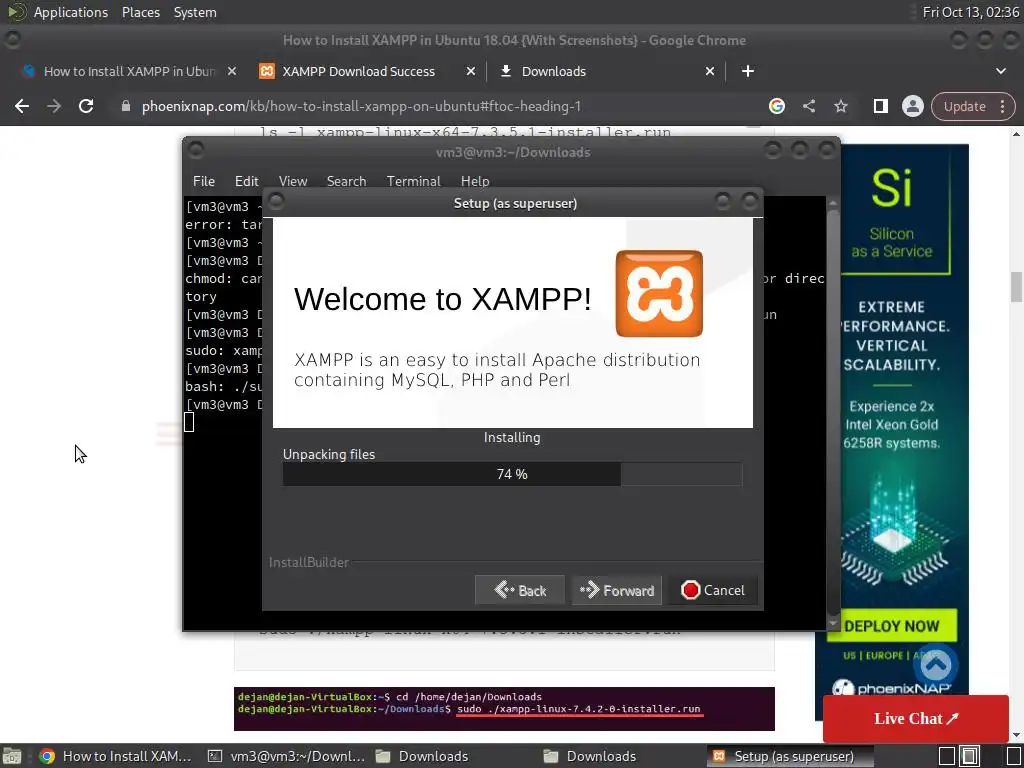Image resolution: width=1024 pixels, height=768 pixels.
Task: Close the XAMPP Download Success tab
Action: point(471,71)
